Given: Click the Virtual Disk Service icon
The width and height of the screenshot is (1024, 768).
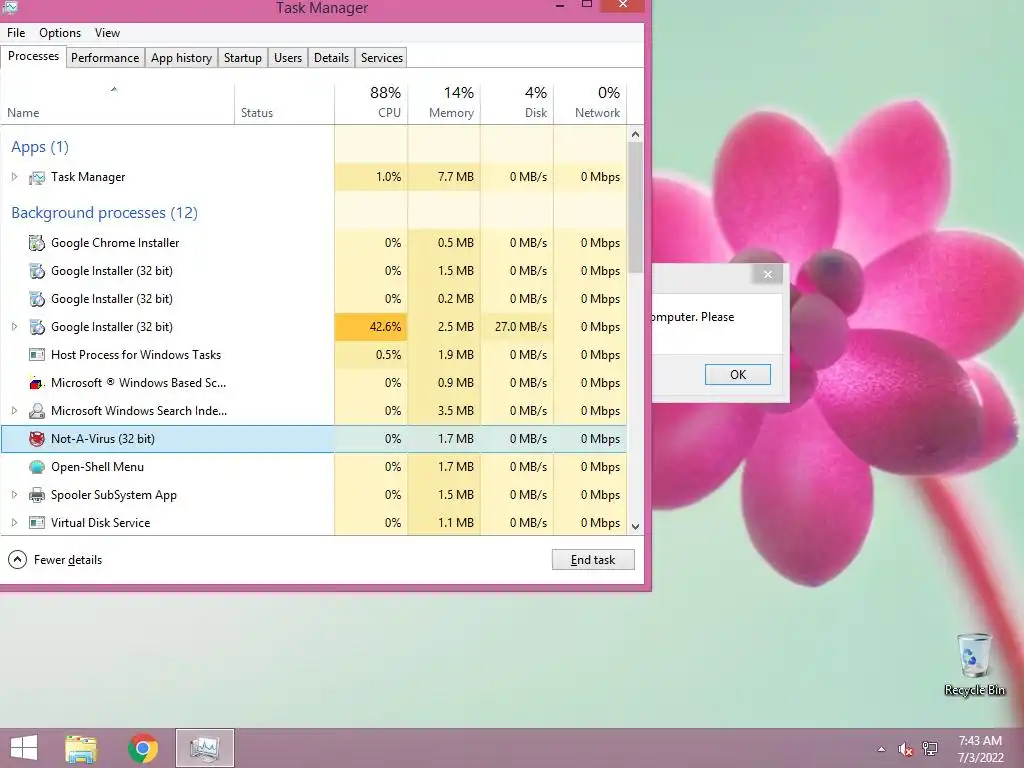Looking at the screenshot, I should pyautogui.click(x=37, y=523).
